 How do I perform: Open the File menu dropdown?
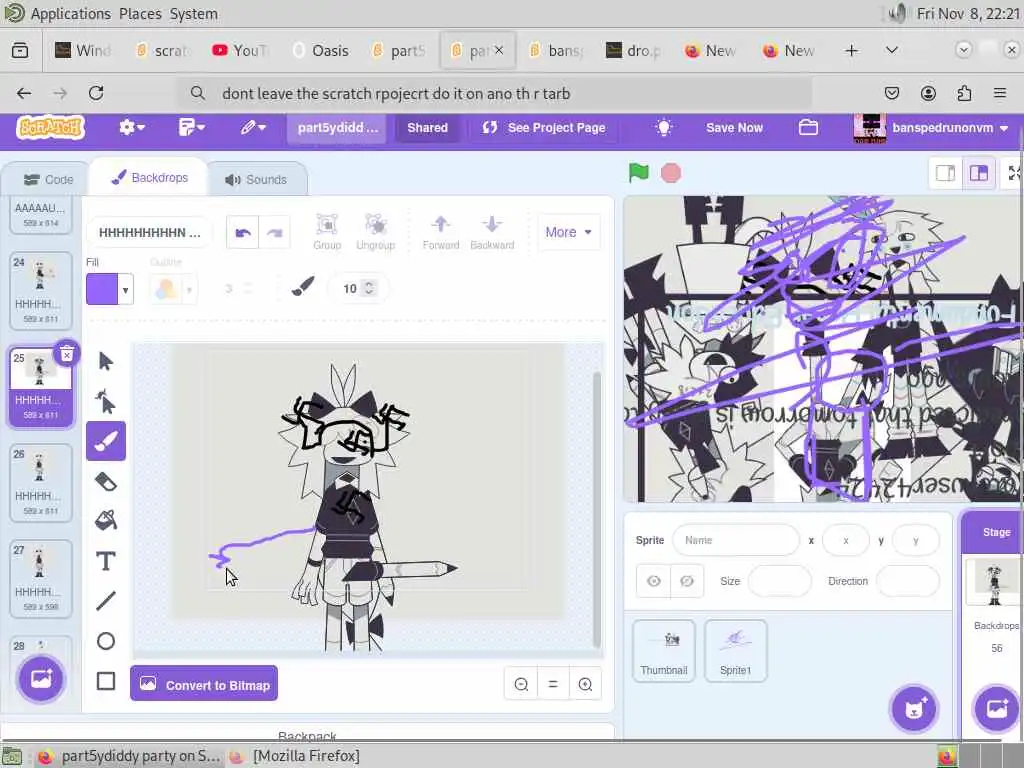[191, 127]
